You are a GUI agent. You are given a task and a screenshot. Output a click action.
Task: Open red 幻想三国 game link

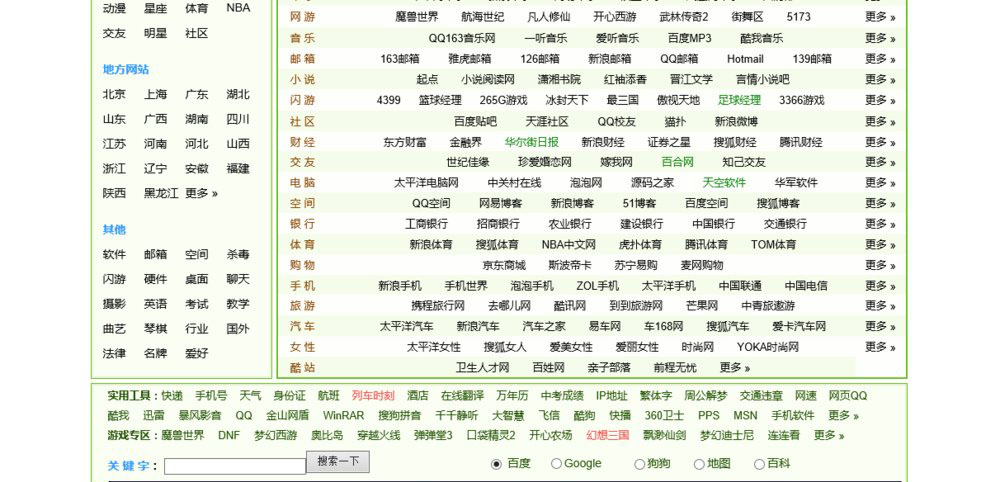click(608, 436)
